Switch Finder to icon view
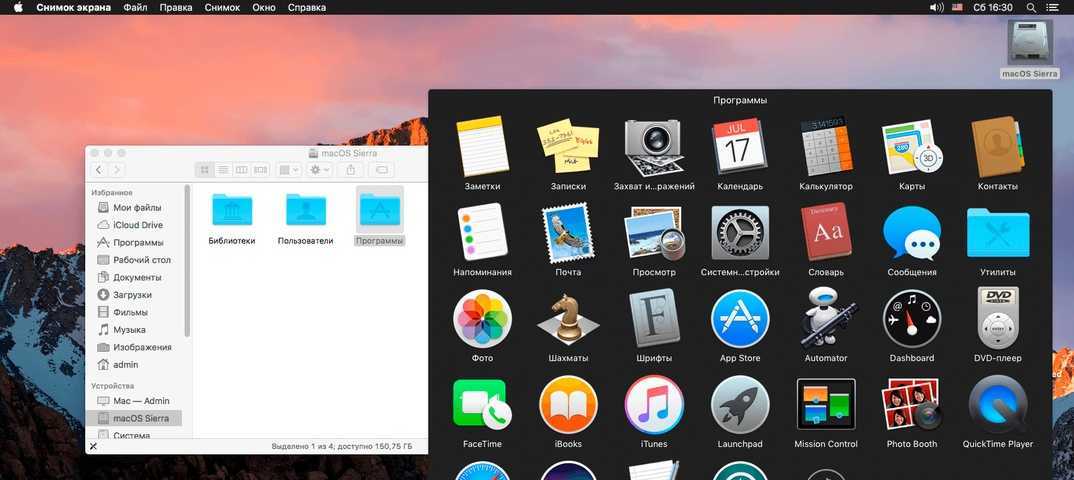This screenshot has width=1074, height=480. point(205,170)
